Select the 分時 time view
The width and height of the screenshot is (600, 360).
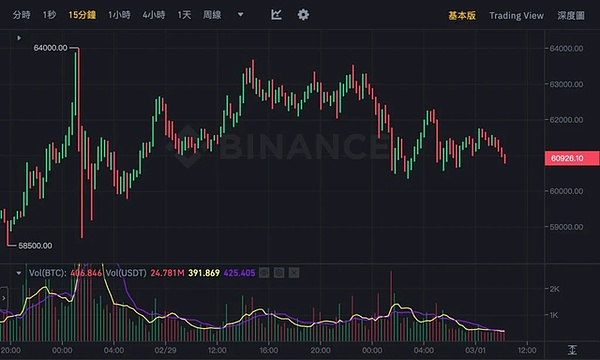pyautogui.click(x=21, y=15)
